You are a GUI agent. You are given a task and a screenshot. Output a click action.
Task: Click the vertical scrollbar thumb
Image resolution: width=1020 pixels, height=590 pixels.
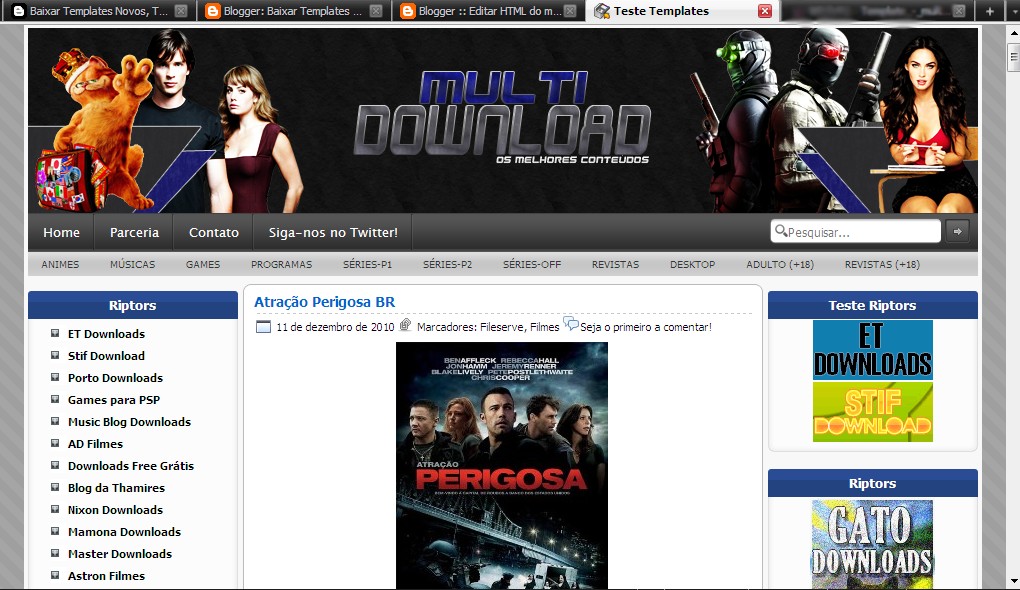pyautogui.click(x=1013, y=57)
